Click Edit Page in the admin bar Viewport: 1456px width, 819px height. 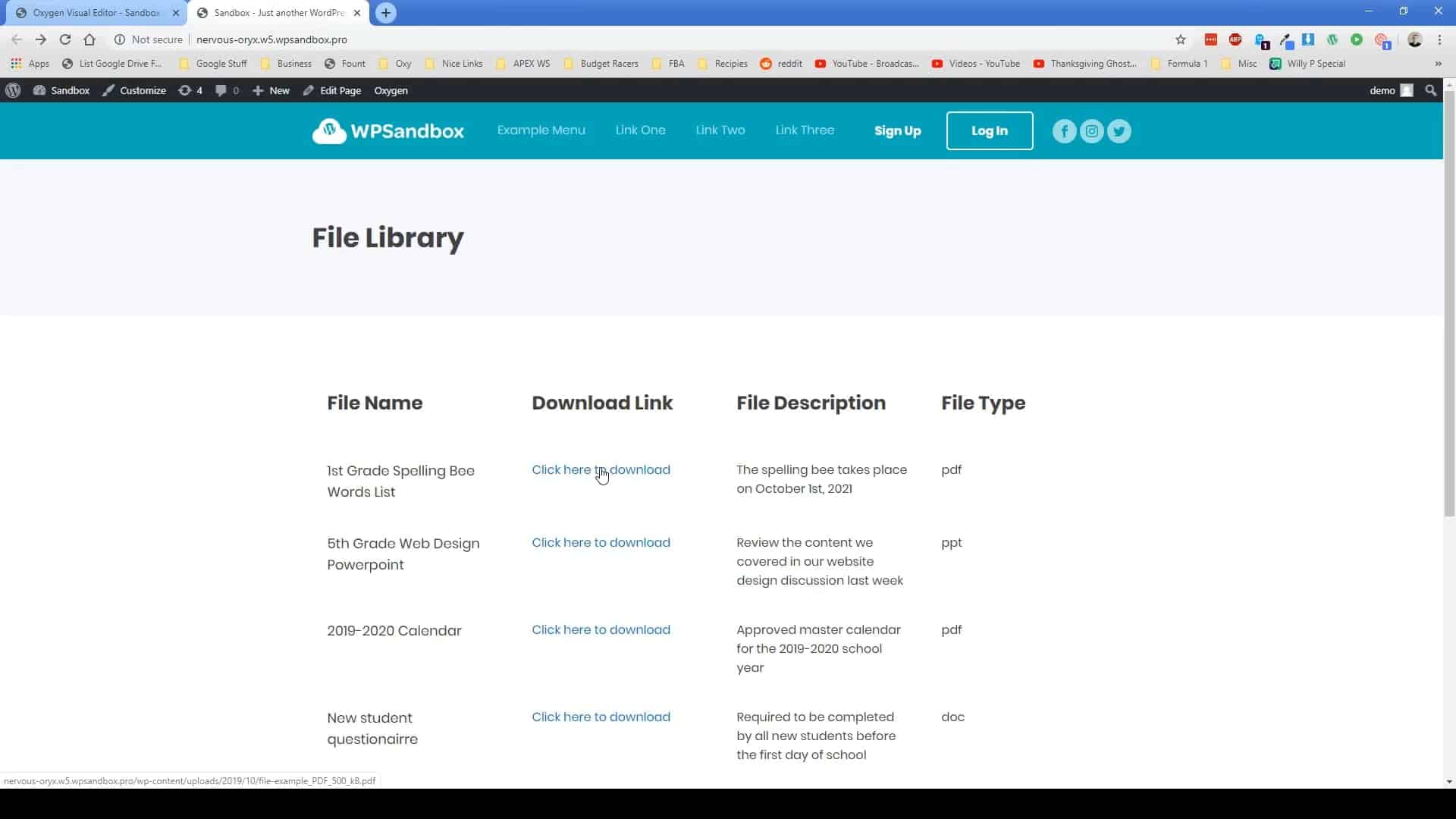click(332, 90)
